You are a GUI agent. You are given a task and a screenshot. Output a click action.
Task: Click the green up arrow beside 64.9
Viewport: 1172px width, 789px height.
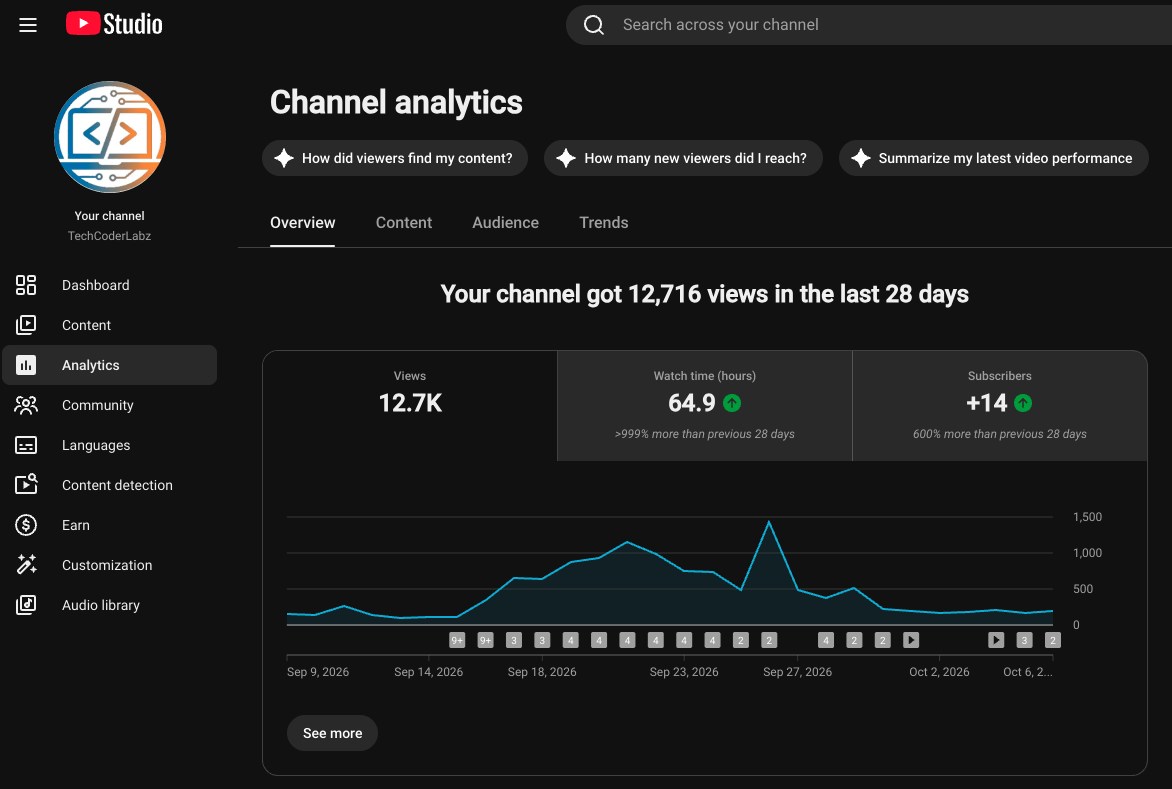[732, 403]
